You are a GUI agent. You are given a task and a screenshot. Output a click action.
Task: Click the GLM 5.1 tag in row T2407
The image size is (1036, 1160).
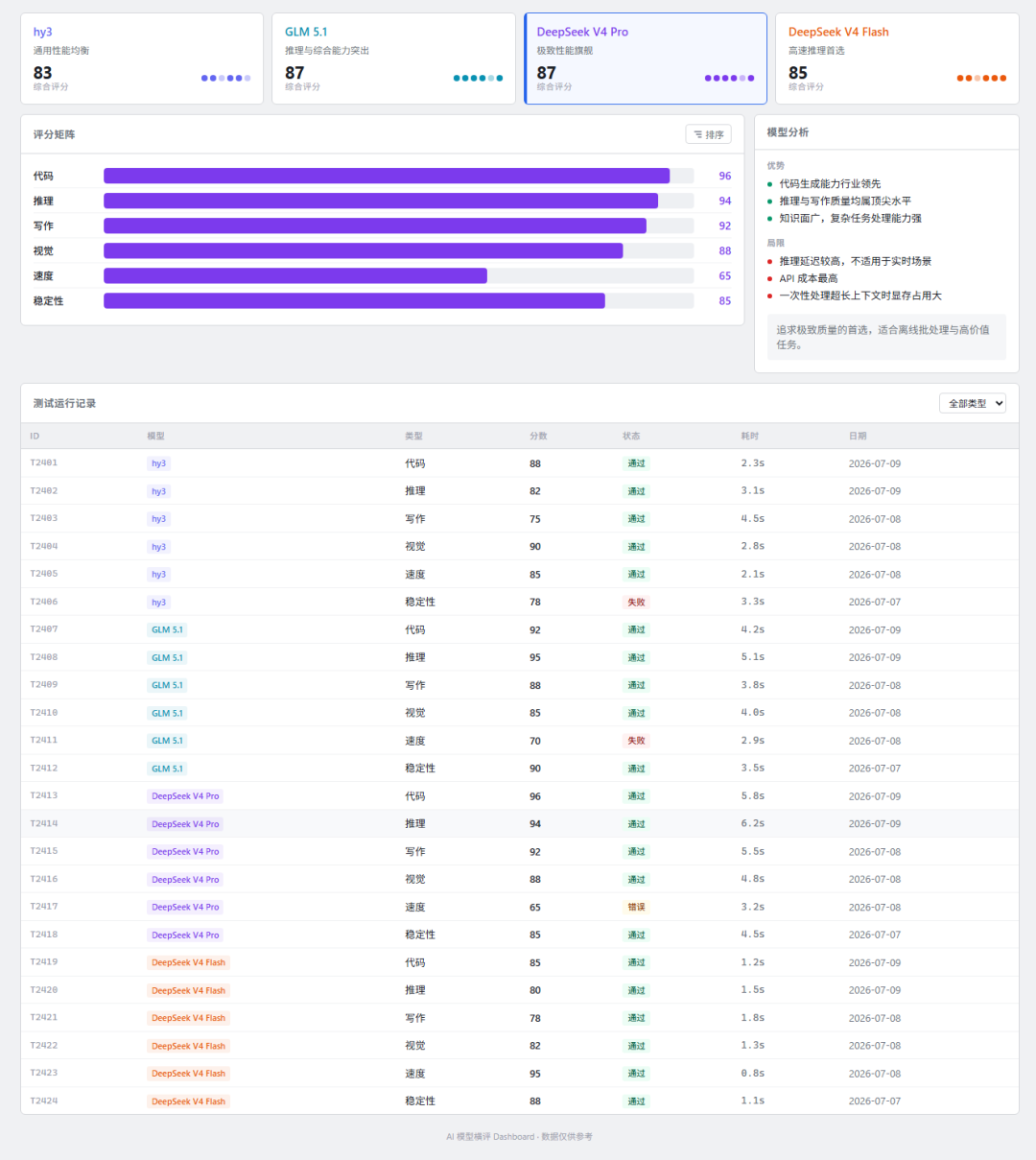(x=167, y=630)
